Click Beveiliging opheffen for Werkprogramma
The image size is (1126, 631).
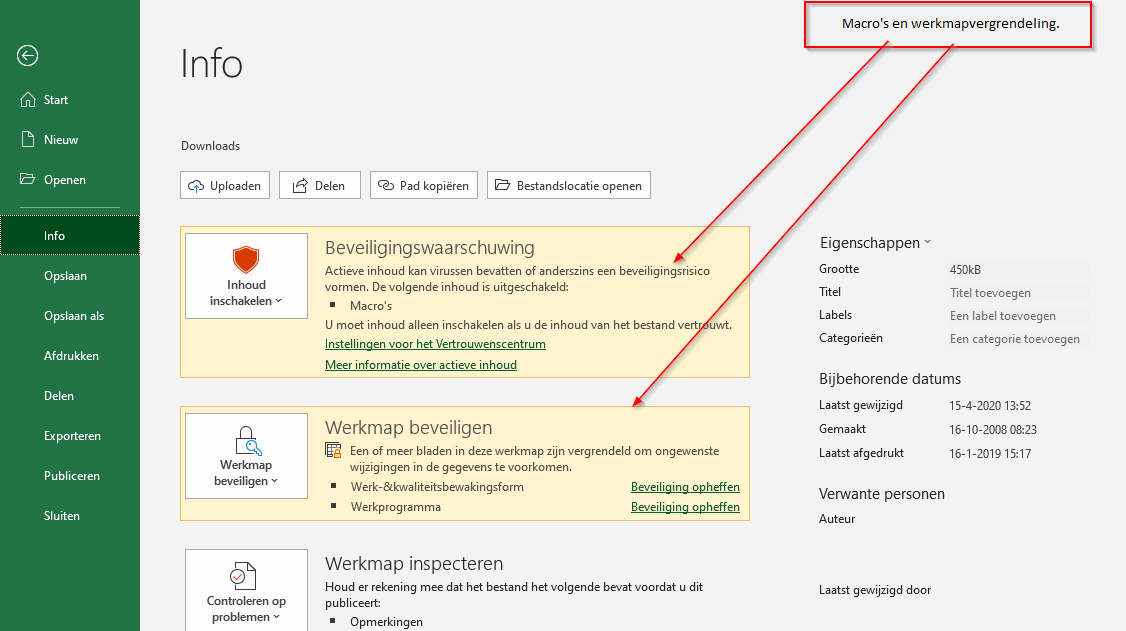[685, 507]
